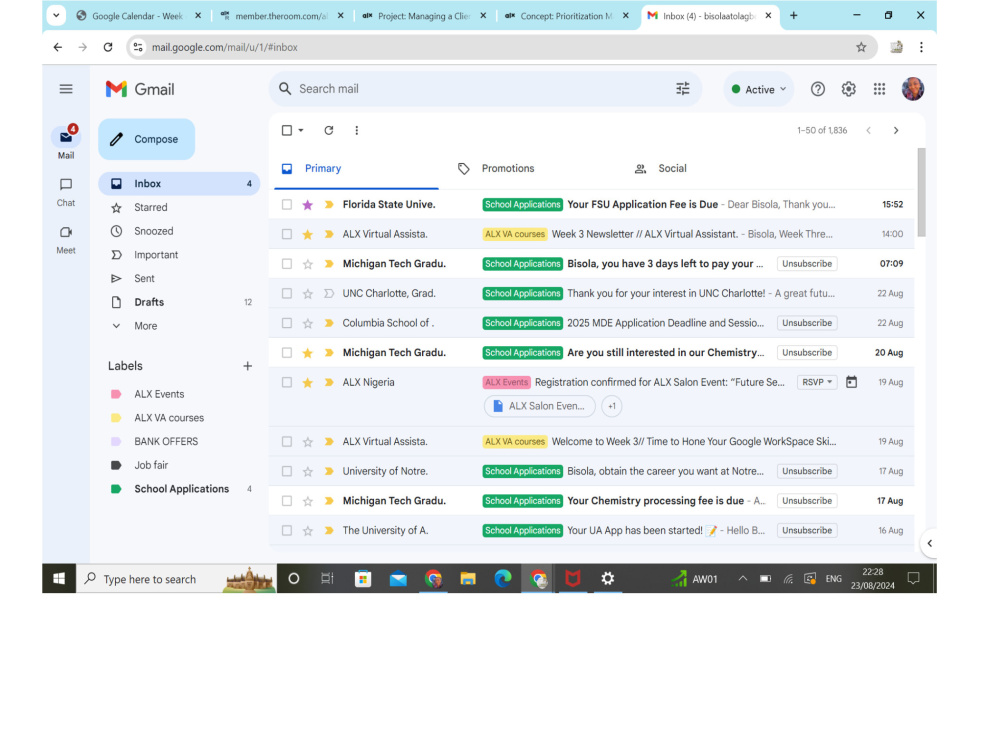Select the Primary inbox tab

(x=356, y=168)
